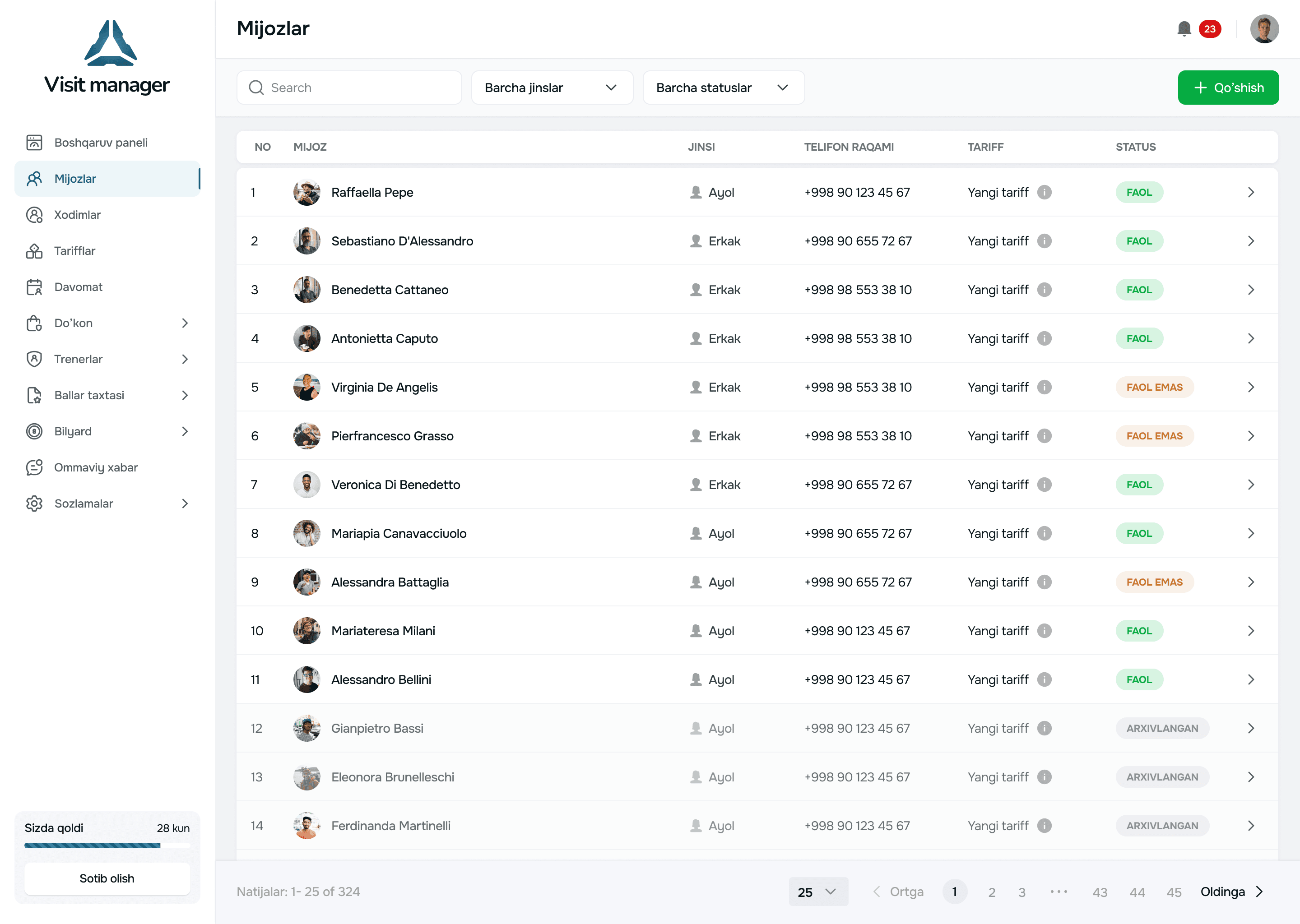
Task: Open row arrow for Pierfrancesco Grasso
Action: pyautogui.click(x=1250, y=436)
